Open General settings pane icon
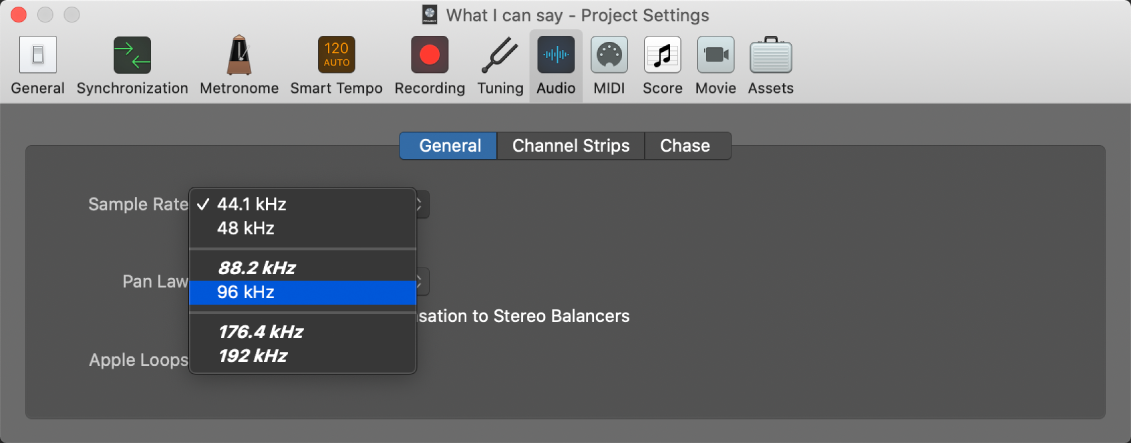The height and width of the screenshot is (444, 1131). [38, 56]
